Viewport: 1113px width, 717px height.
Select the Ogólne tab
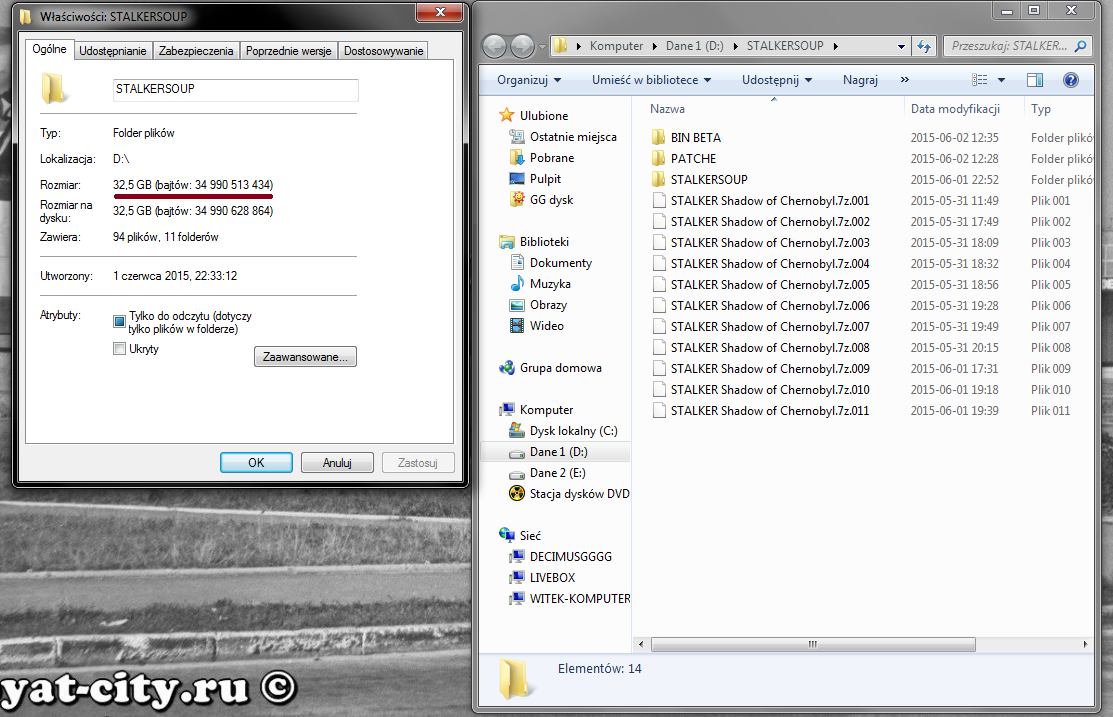coord(50,49)
